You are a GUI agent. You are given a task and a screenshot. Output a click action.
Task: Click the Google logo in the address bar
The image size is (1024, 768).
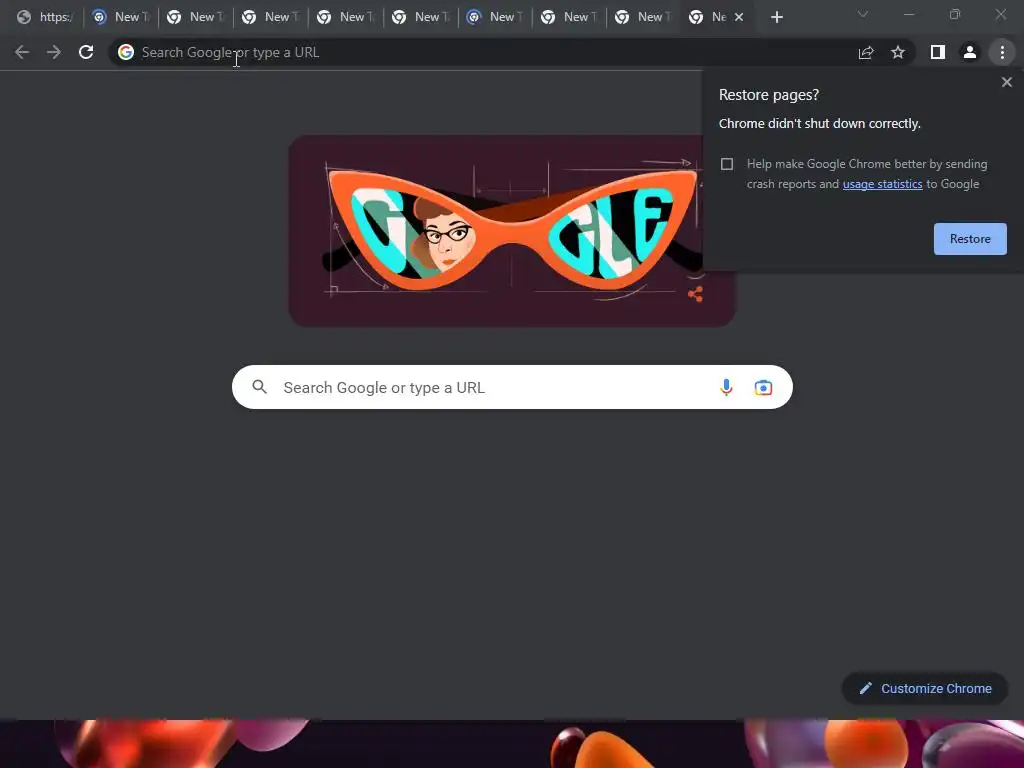pos(126,52)
